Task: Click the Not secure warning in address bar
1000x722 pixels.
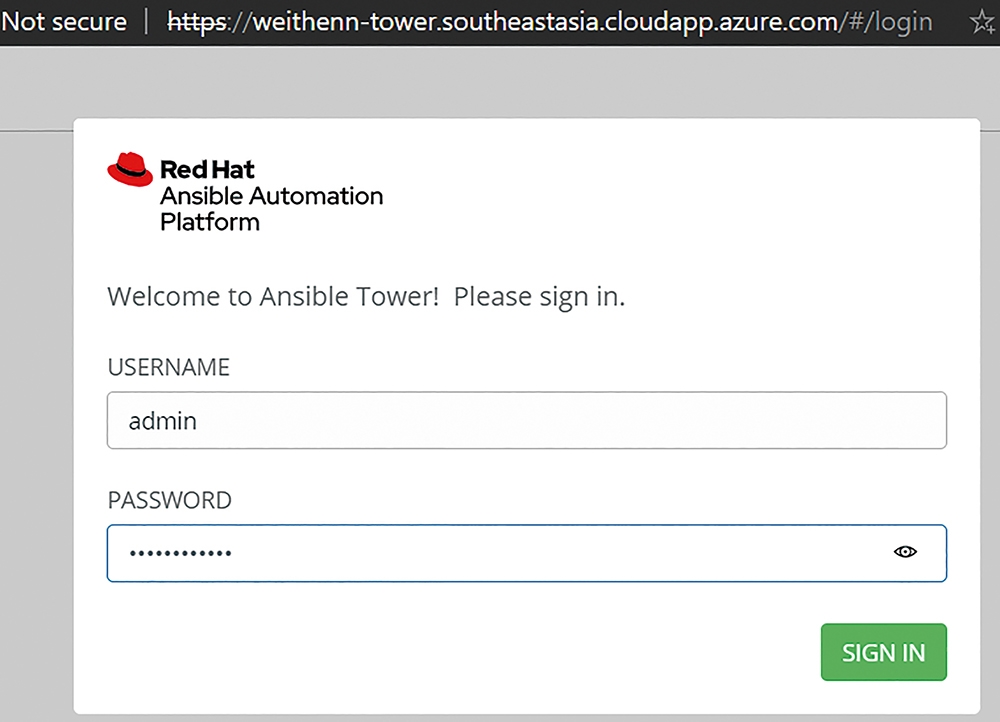Action: tap(64, 22)
